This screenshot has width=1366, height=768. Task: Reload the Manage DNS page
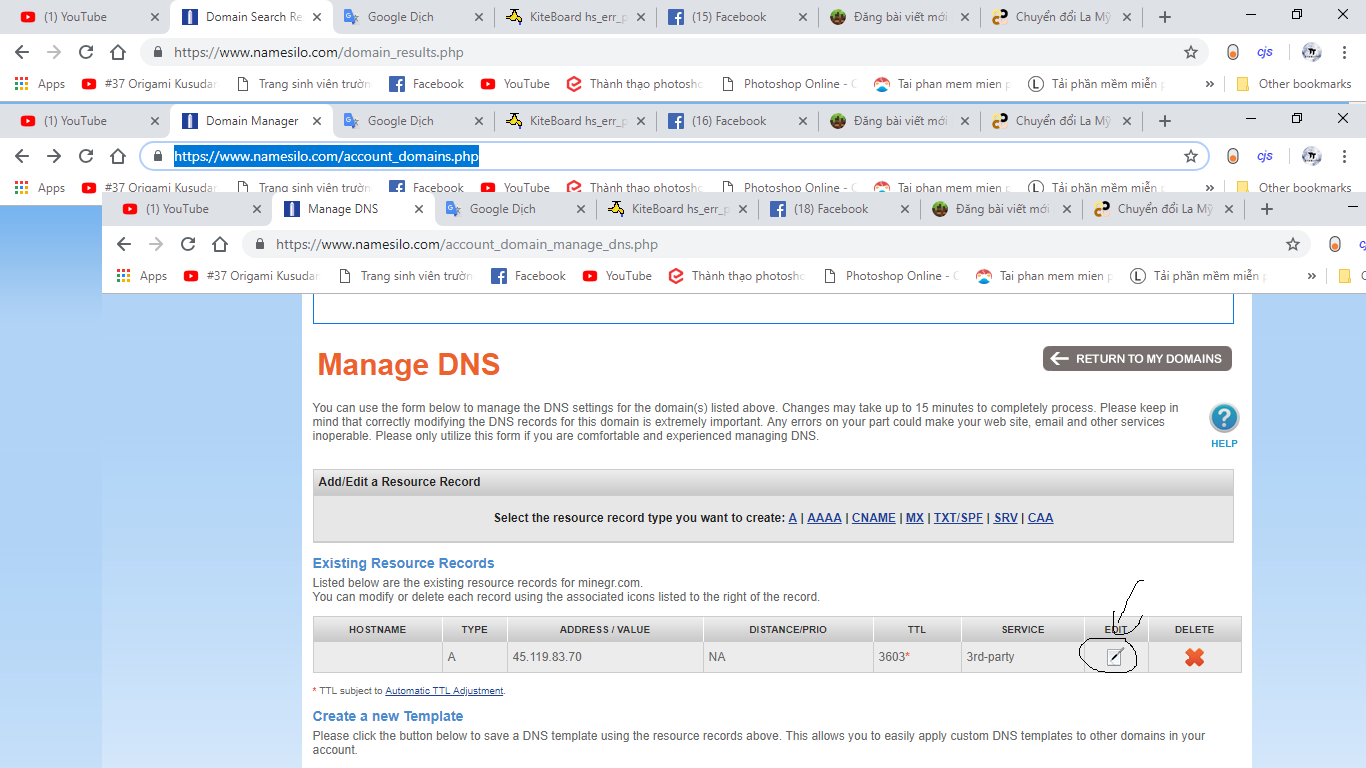[x=188, y=244]
